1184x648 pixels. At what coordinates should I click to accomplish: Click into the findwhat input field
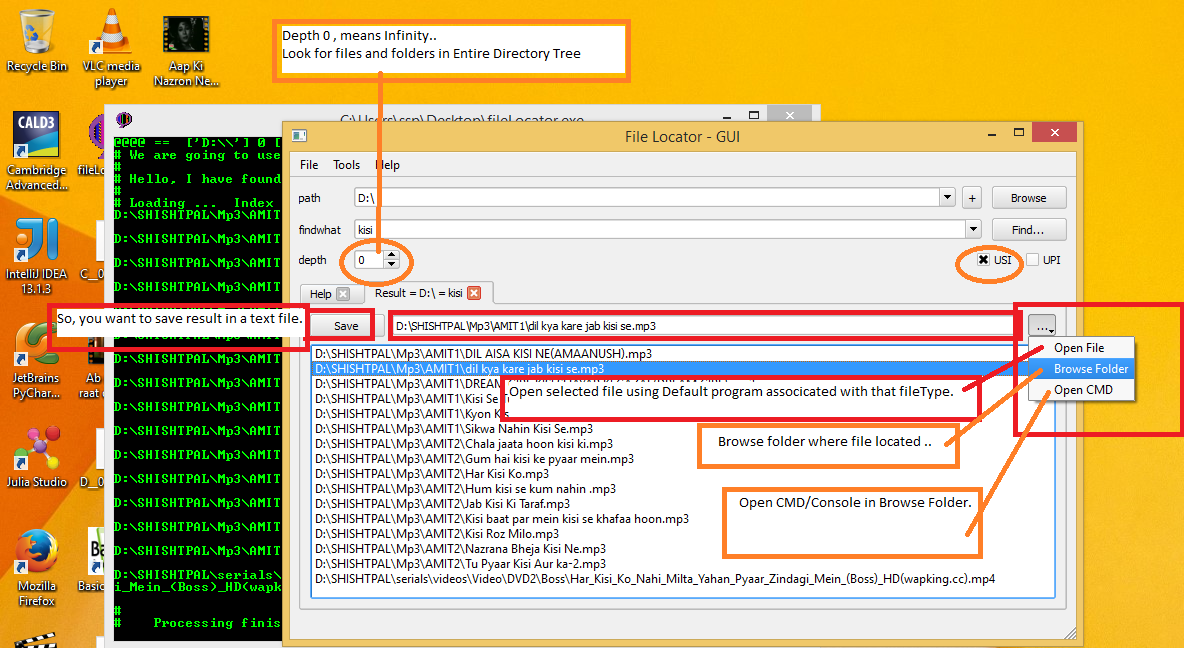659,230
